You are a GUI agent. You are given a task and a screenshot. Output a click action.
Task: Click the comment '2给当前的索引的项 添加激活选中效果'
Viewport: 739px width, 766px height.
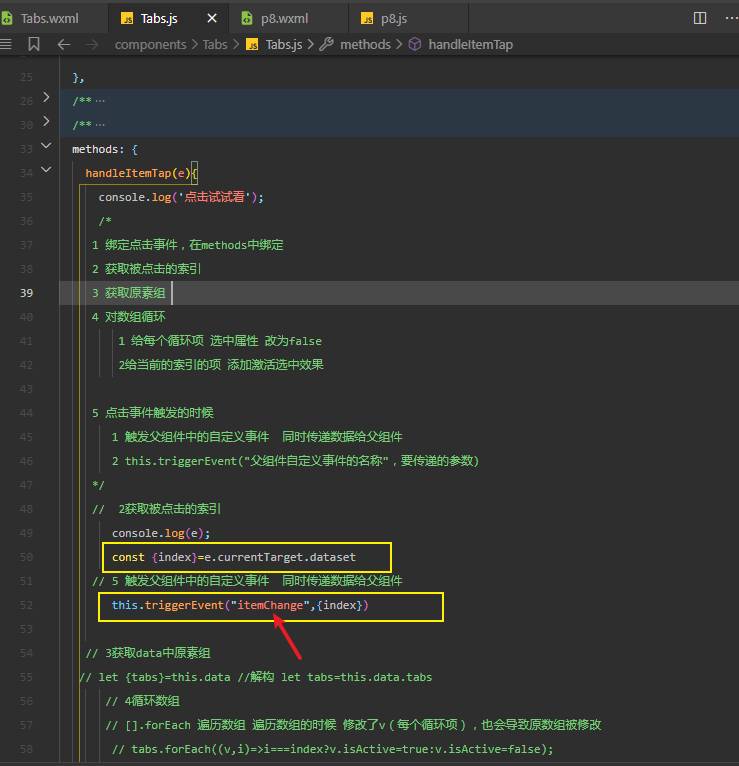click(221, 364)
